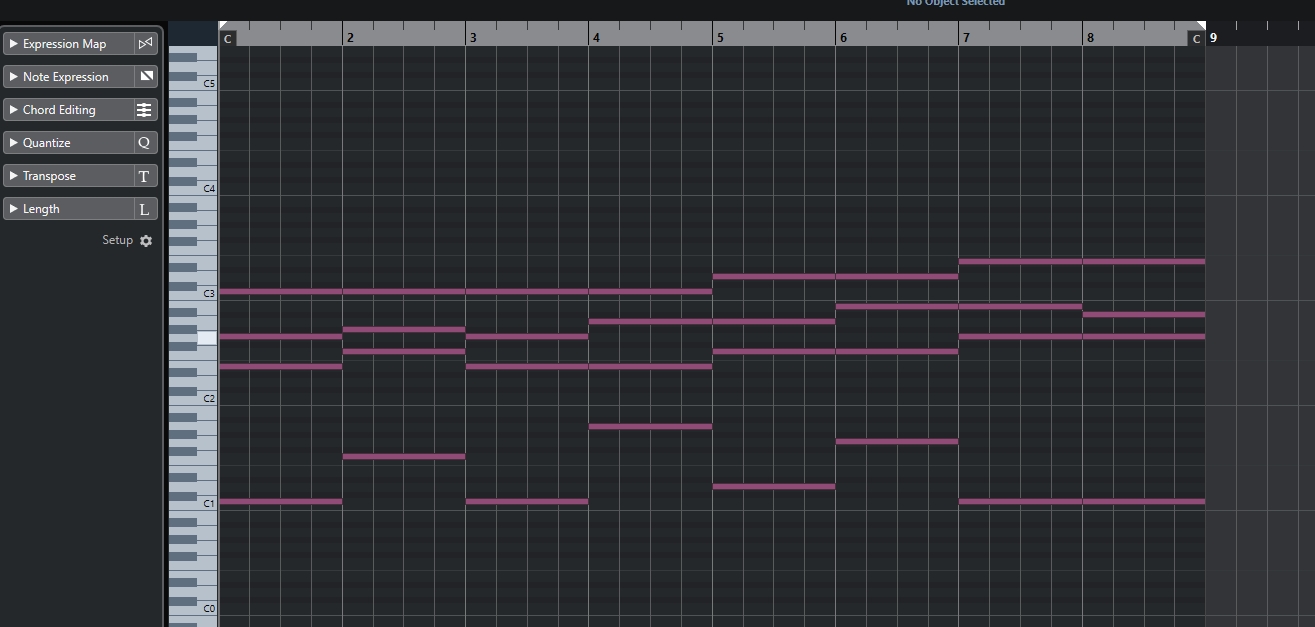
Task: Play the C1 key on the piano keyboard
Action: [209, 503]
